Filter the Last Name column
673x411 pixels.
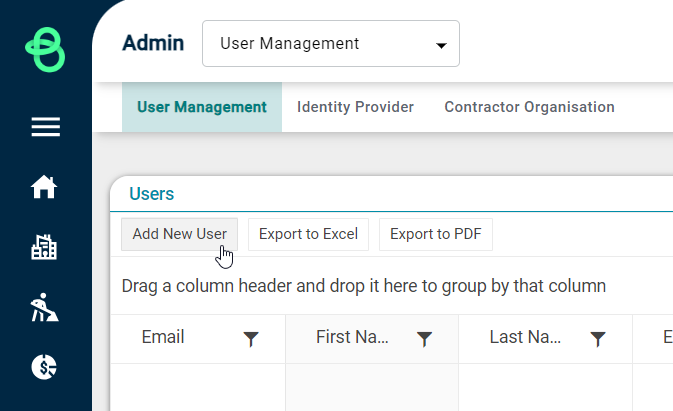click(598, 338)
